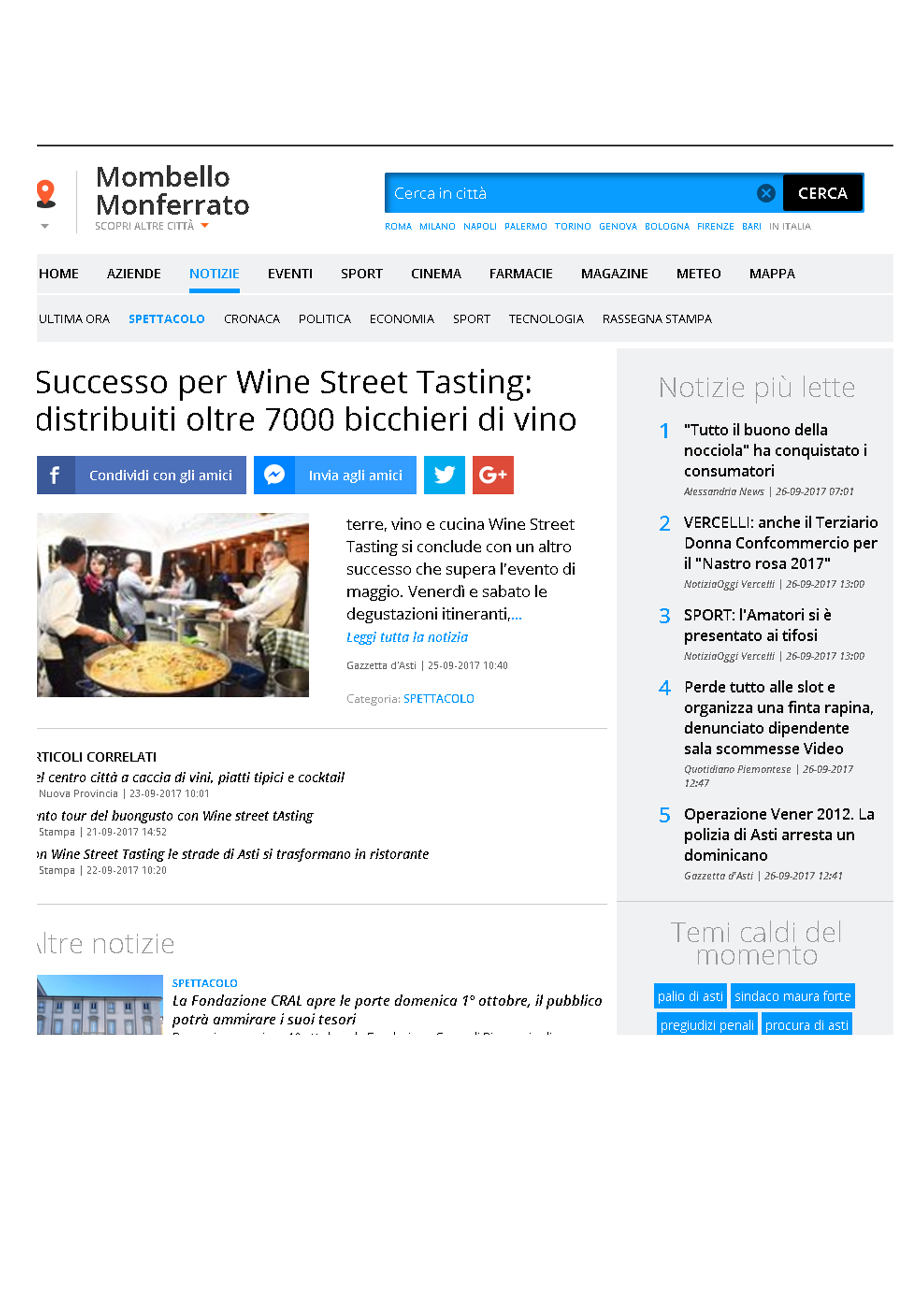924x1307 pixels.
Task: Open the SPETTACOLO category link
Action: point(439,699)
